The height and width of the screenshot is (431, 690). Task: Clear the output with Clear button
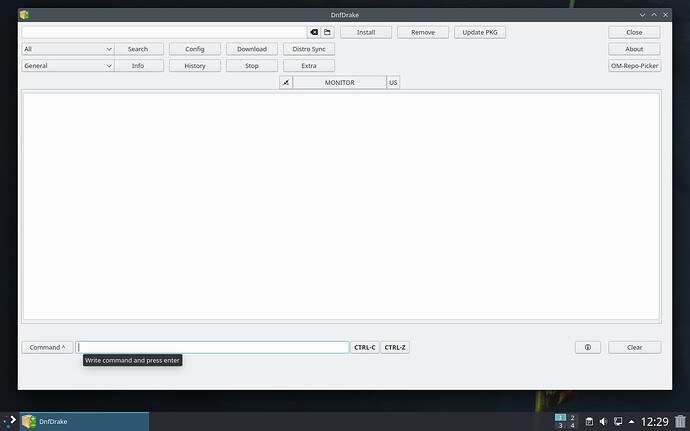tap(634, 347)
